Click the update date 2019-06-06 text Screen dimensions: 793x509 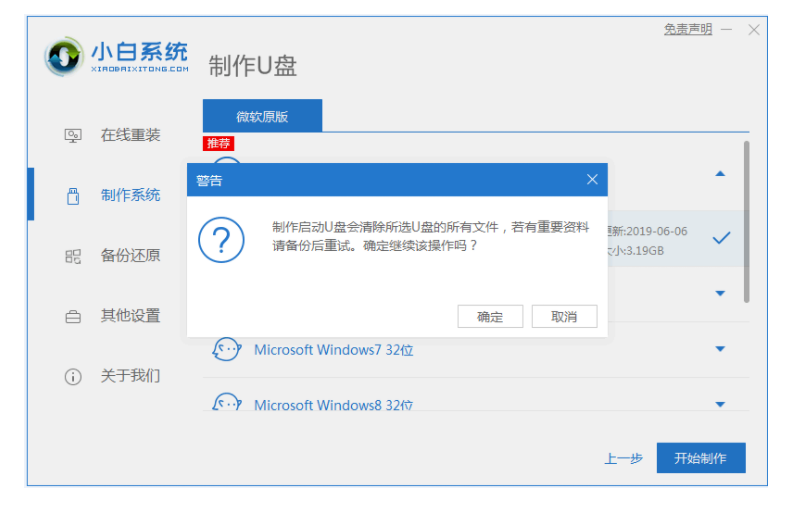tap(656, 231)
